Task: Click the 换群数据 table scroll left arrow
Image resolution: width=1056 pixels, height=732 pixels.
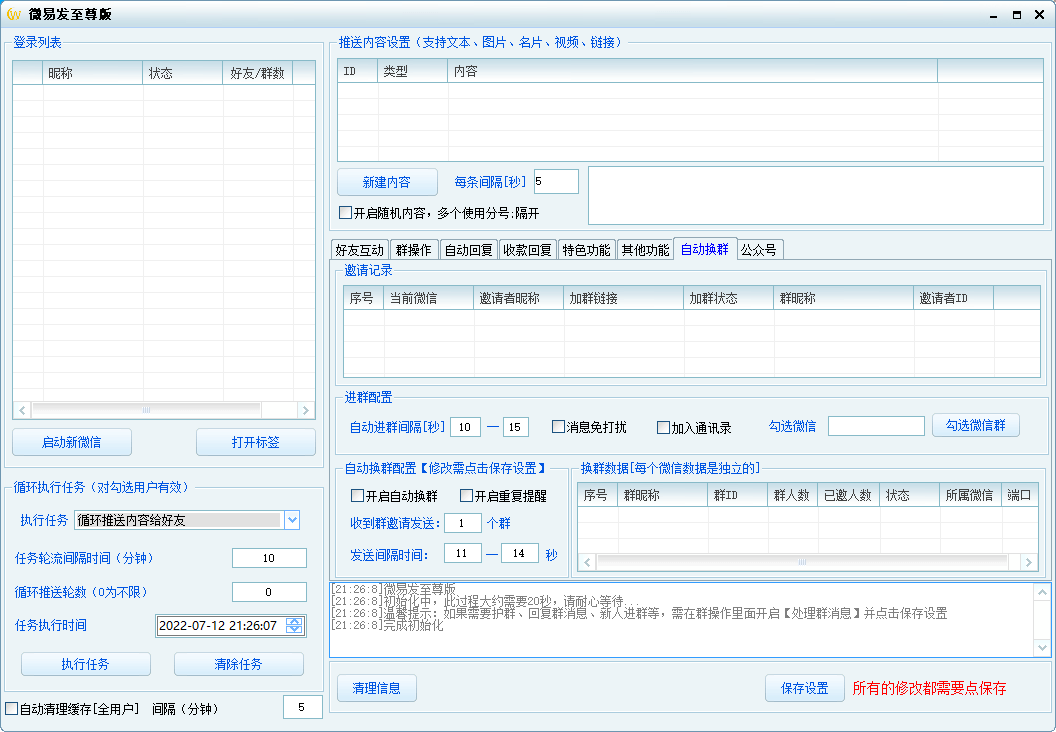Action: [587, 562]
